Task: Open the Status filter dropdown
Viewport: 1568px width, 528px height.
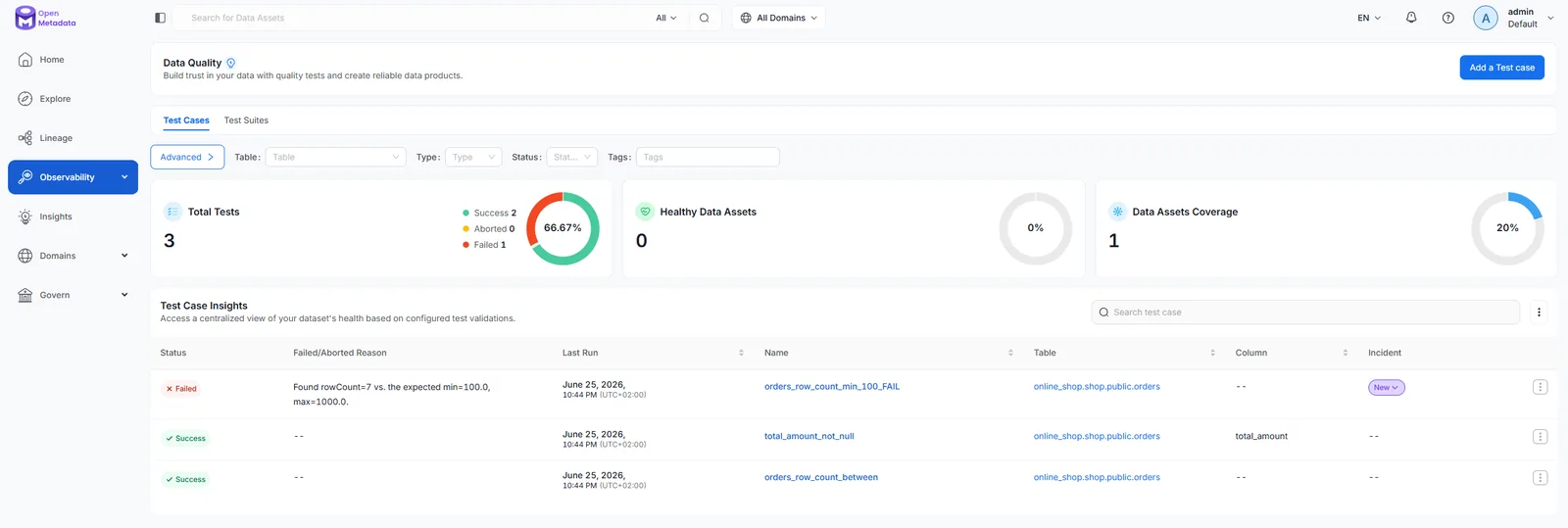Action: (x=572, y=157)
